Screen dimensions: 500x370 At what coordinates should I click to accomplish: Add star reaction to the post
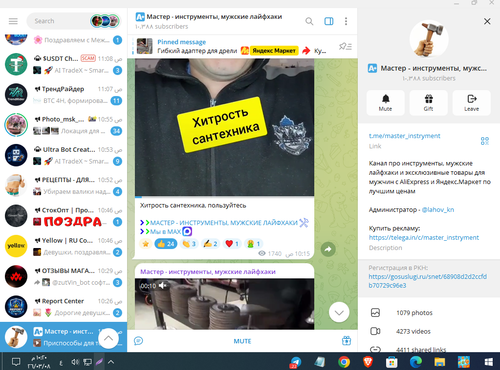(146, 244)
